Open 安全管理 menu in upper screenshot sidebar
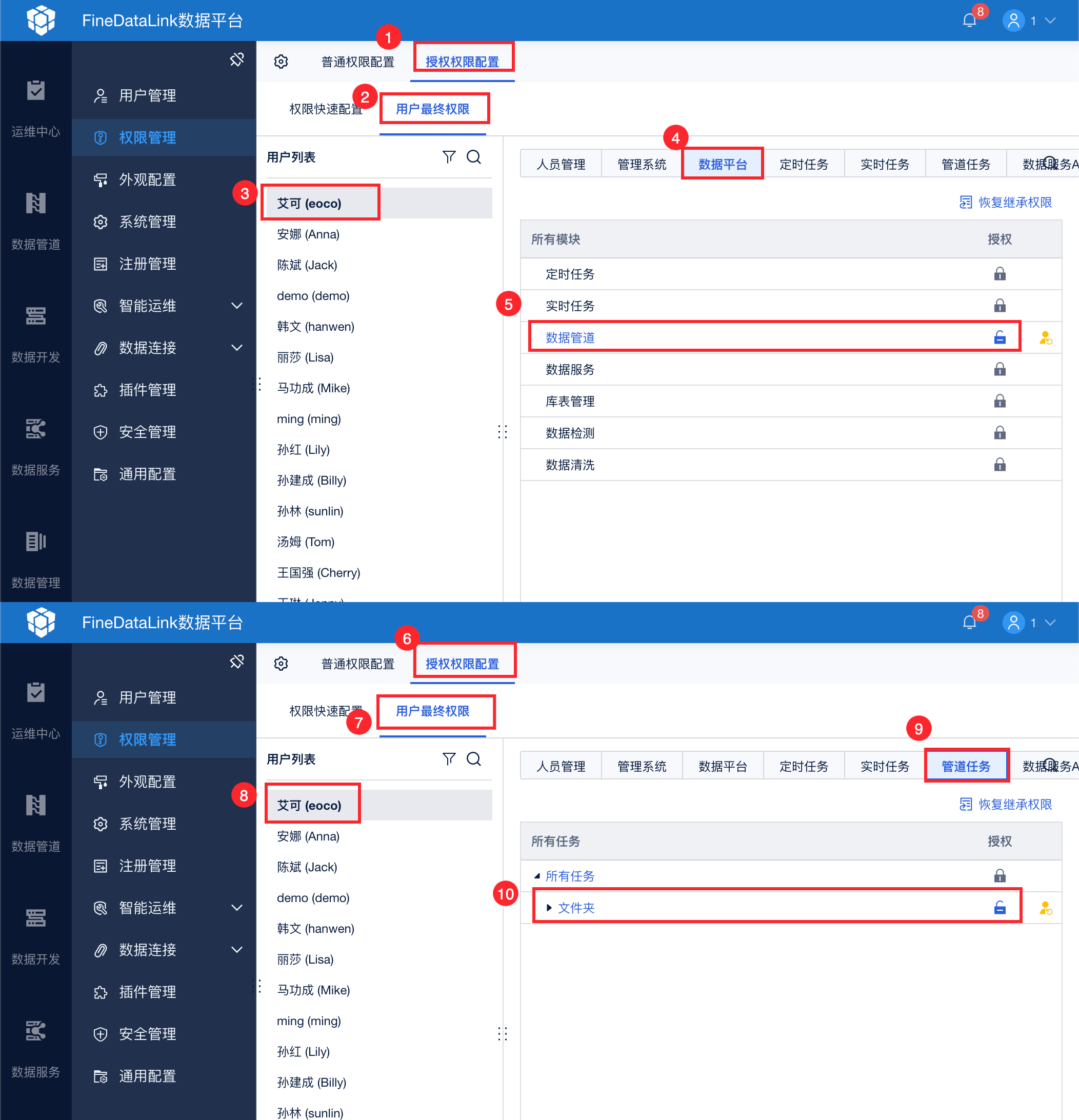The width and height of the screenshot is (1079, 1120). pyautogui.click(x=164, y=432)
